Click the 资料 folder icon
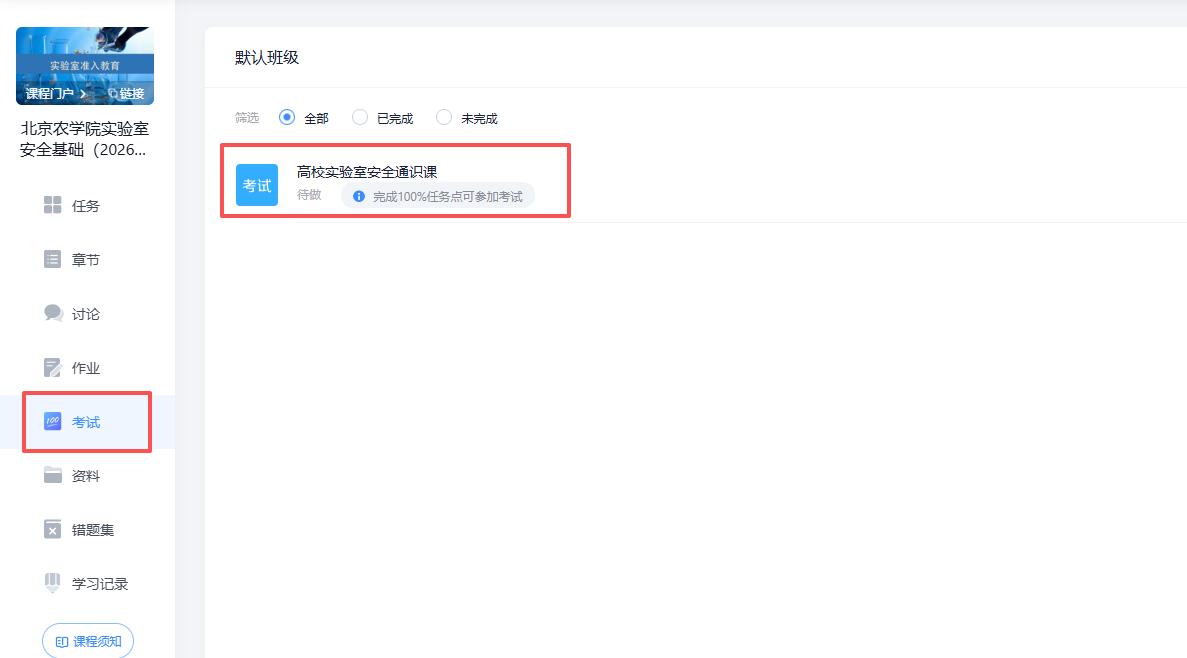1187x658 pixels. click(x=52, y=476)
